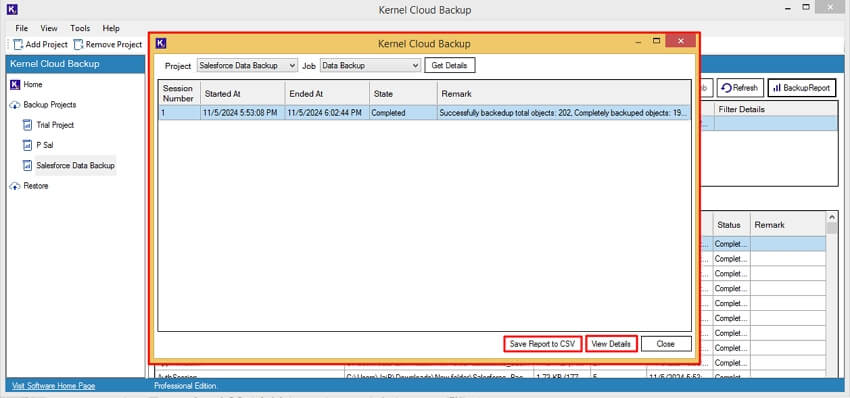Open the Project dropdown in dialog

[x=247, y=66]
